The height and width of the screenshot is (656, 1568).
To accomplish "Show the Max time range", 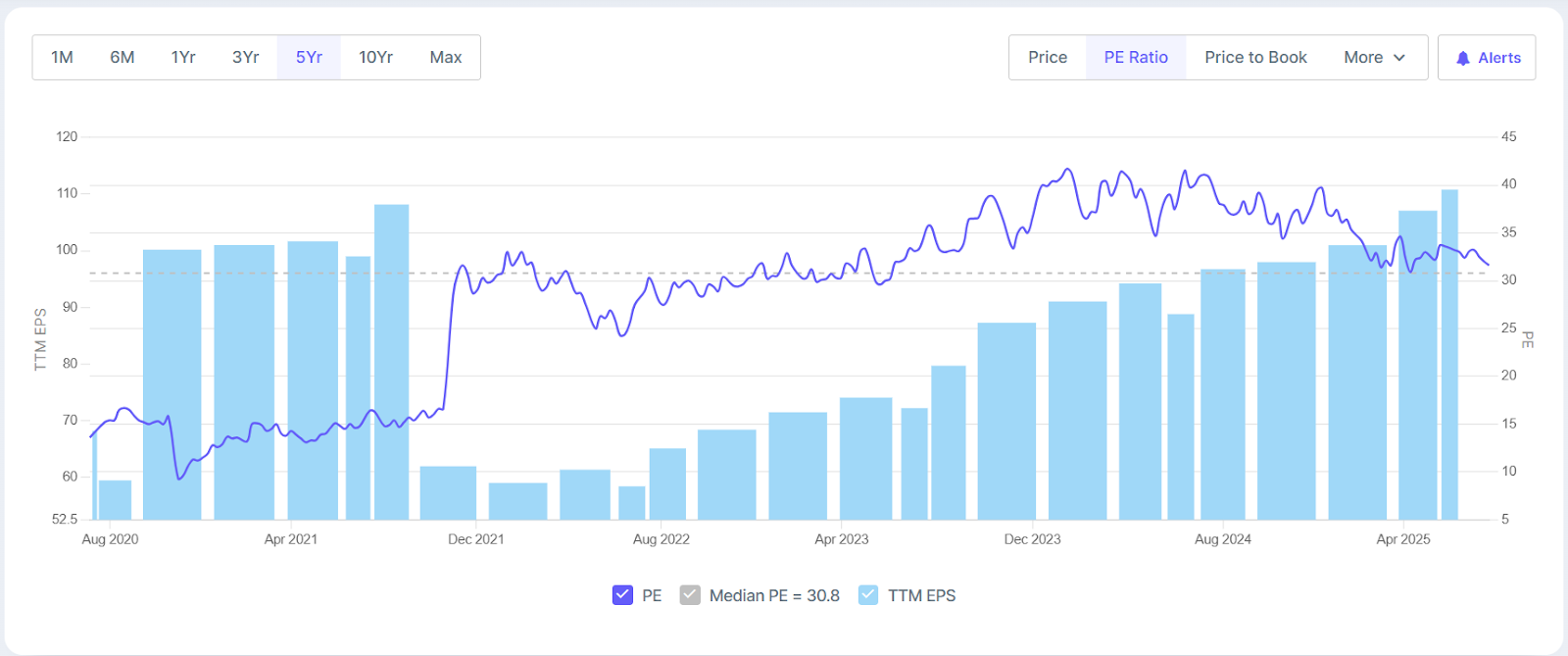I will click(x=445, y=57).
